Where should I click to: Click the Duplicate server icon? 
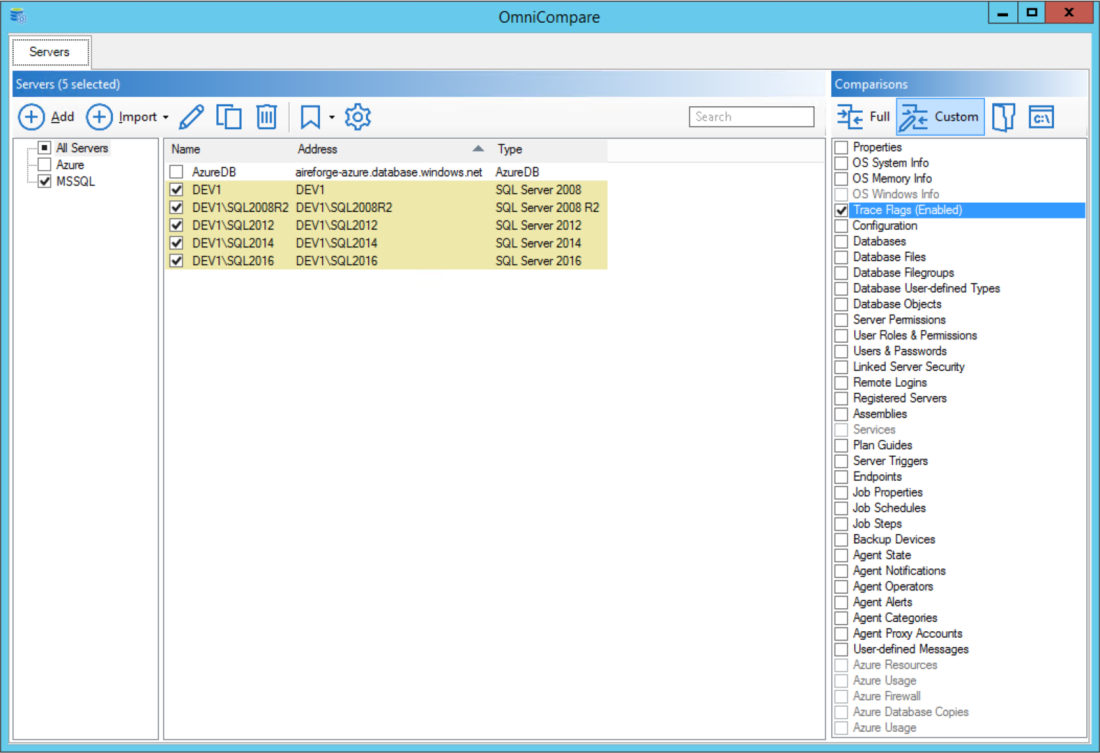(229, 116)
